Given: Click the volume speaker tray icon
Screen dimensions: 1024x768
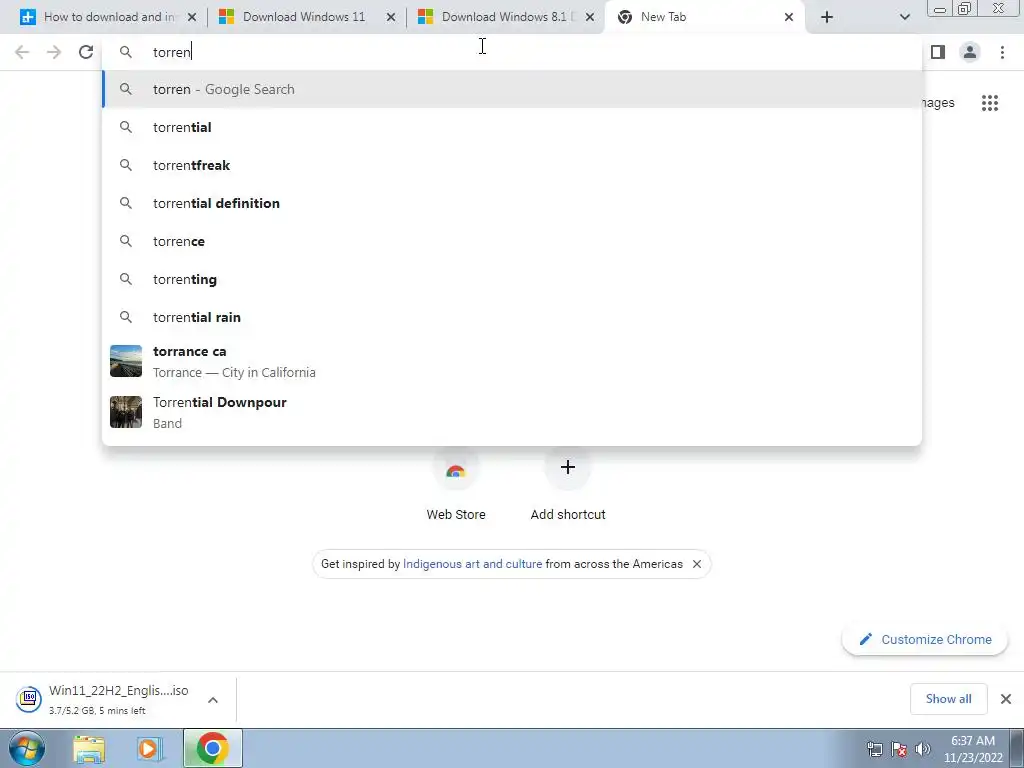Looking at the screenshot, I should tap(922, 749).
